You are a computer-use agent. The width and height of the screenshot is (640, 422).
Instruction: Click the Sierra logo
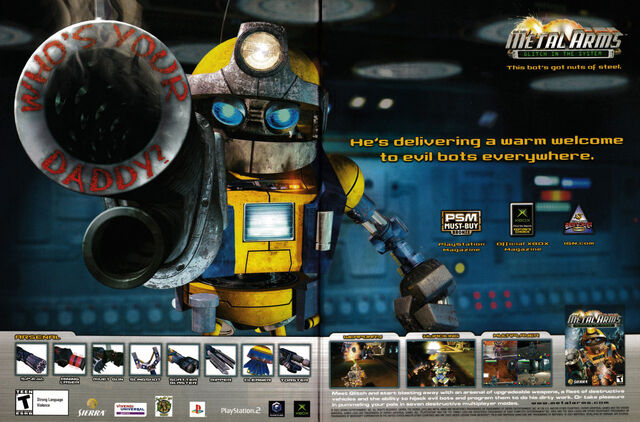tap(91, 408)
